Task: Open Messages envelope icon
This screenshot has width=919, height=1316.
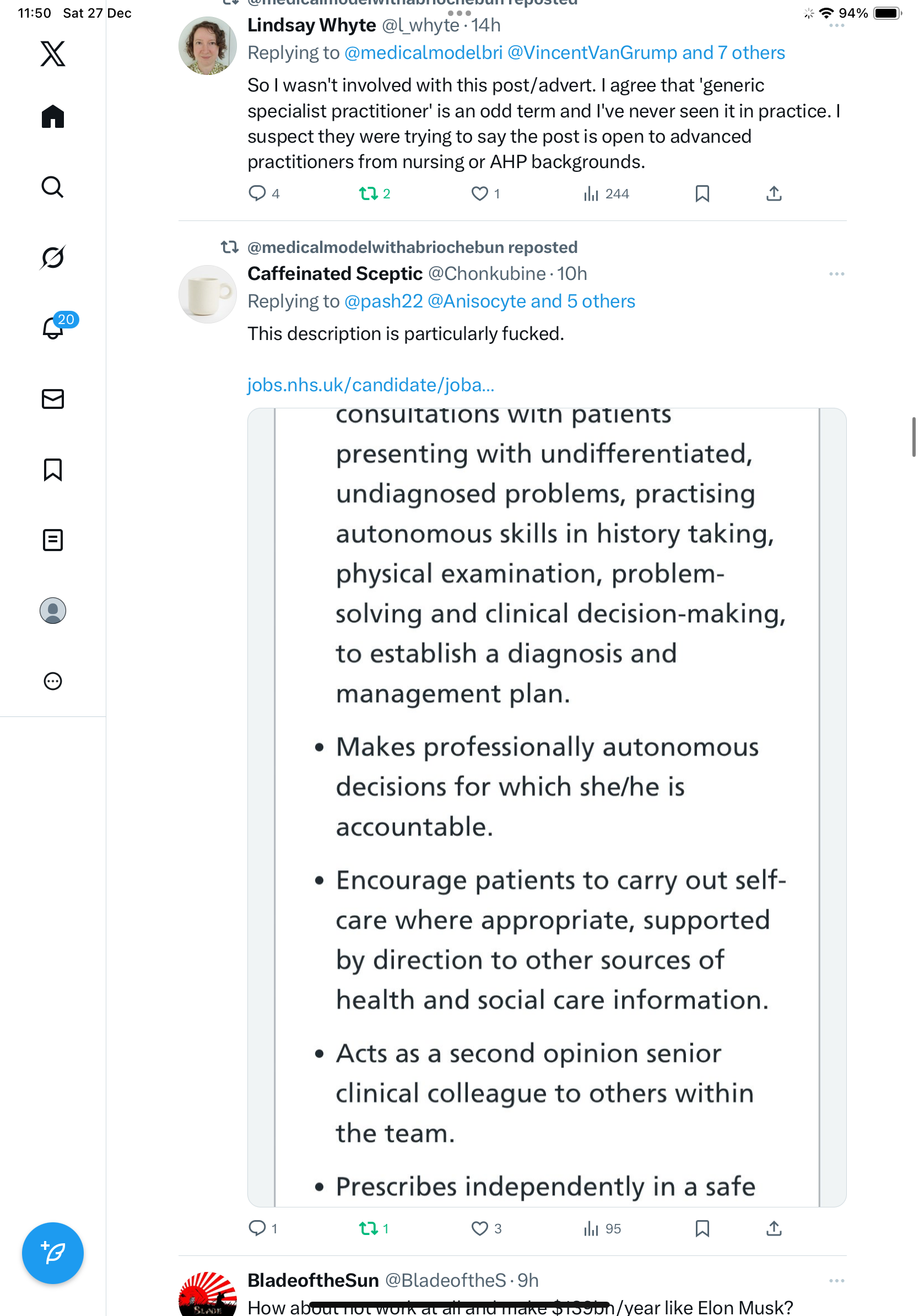Action: 53,399
